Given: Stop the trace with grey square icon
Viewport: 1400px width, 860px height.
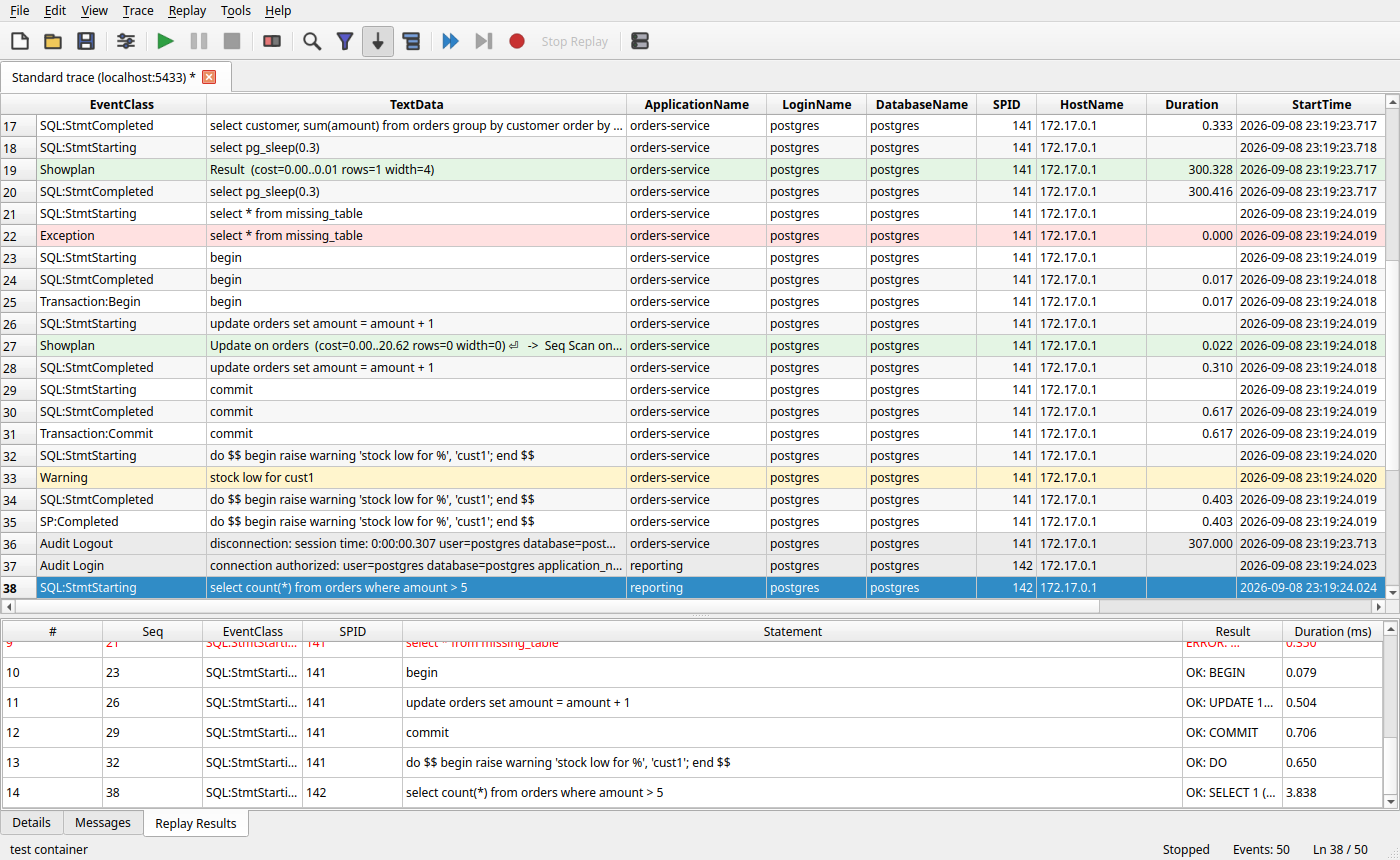Looking at the screenshot, I should click(x=232, y=41).
